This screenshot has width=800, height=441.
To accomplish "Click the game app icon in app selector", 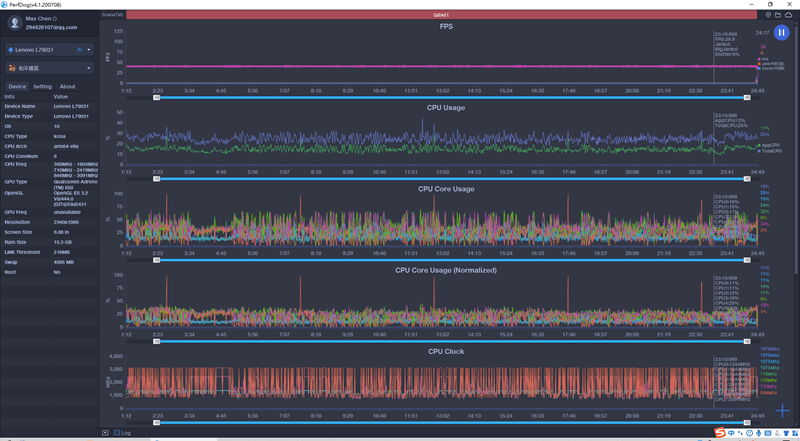I will tap(12, 68).
